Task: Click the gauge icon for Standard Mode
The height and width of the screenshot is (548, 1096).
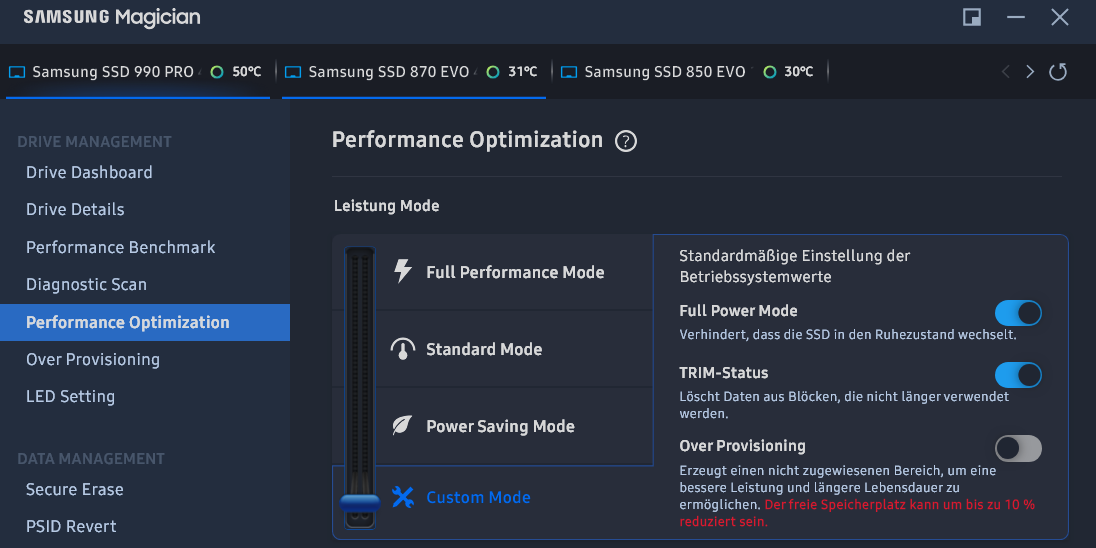Action: [x=403, y=349]
